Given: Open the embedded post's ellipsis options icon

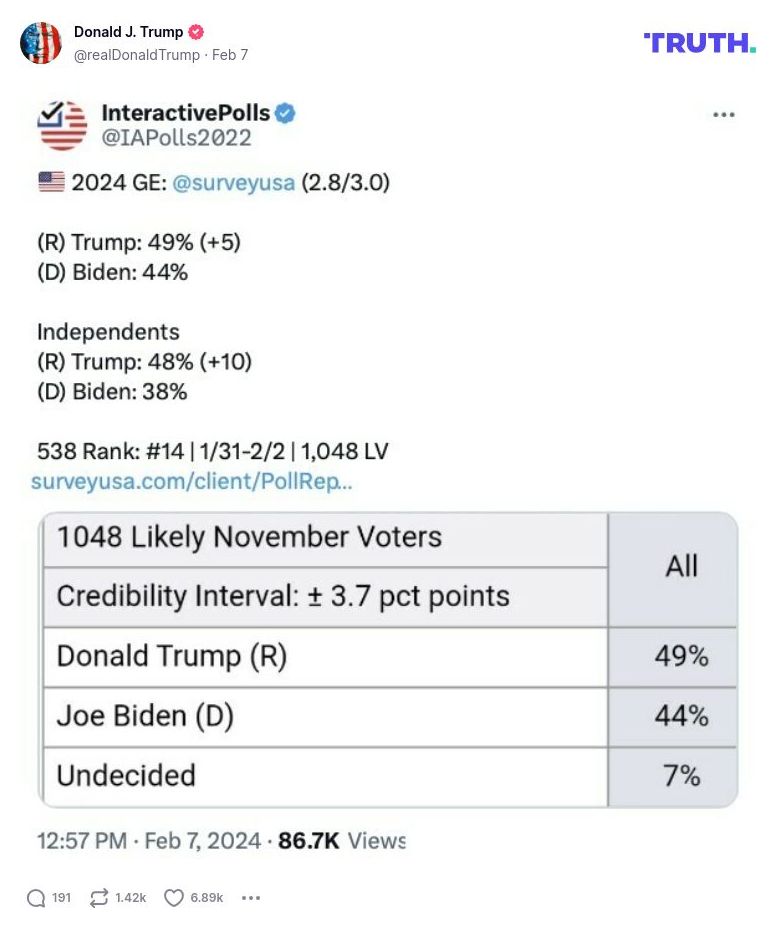Looking at the screenshot, I should point(723,114).
